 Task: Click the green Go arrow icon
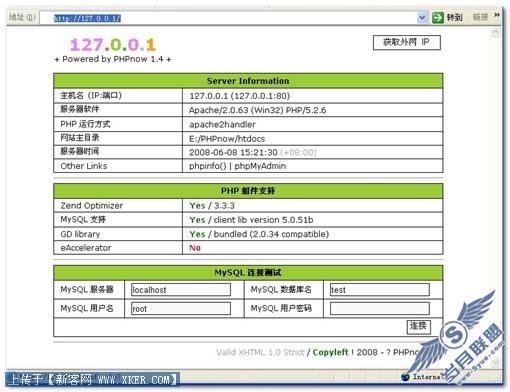coord(438,17)
